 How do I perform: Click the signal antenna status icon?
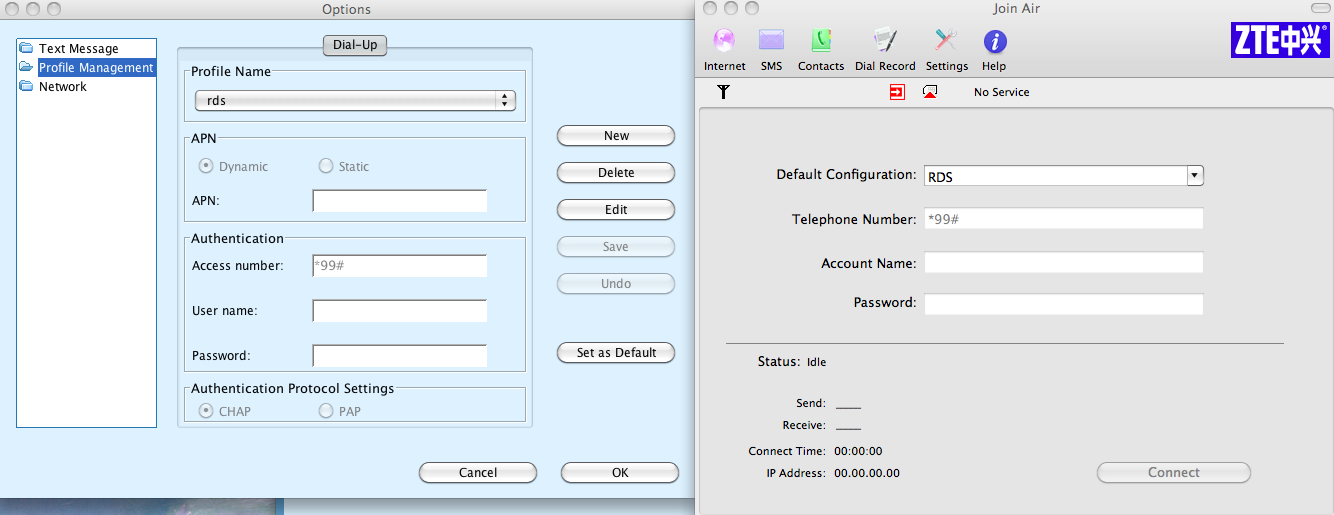[x=724, y=92]
